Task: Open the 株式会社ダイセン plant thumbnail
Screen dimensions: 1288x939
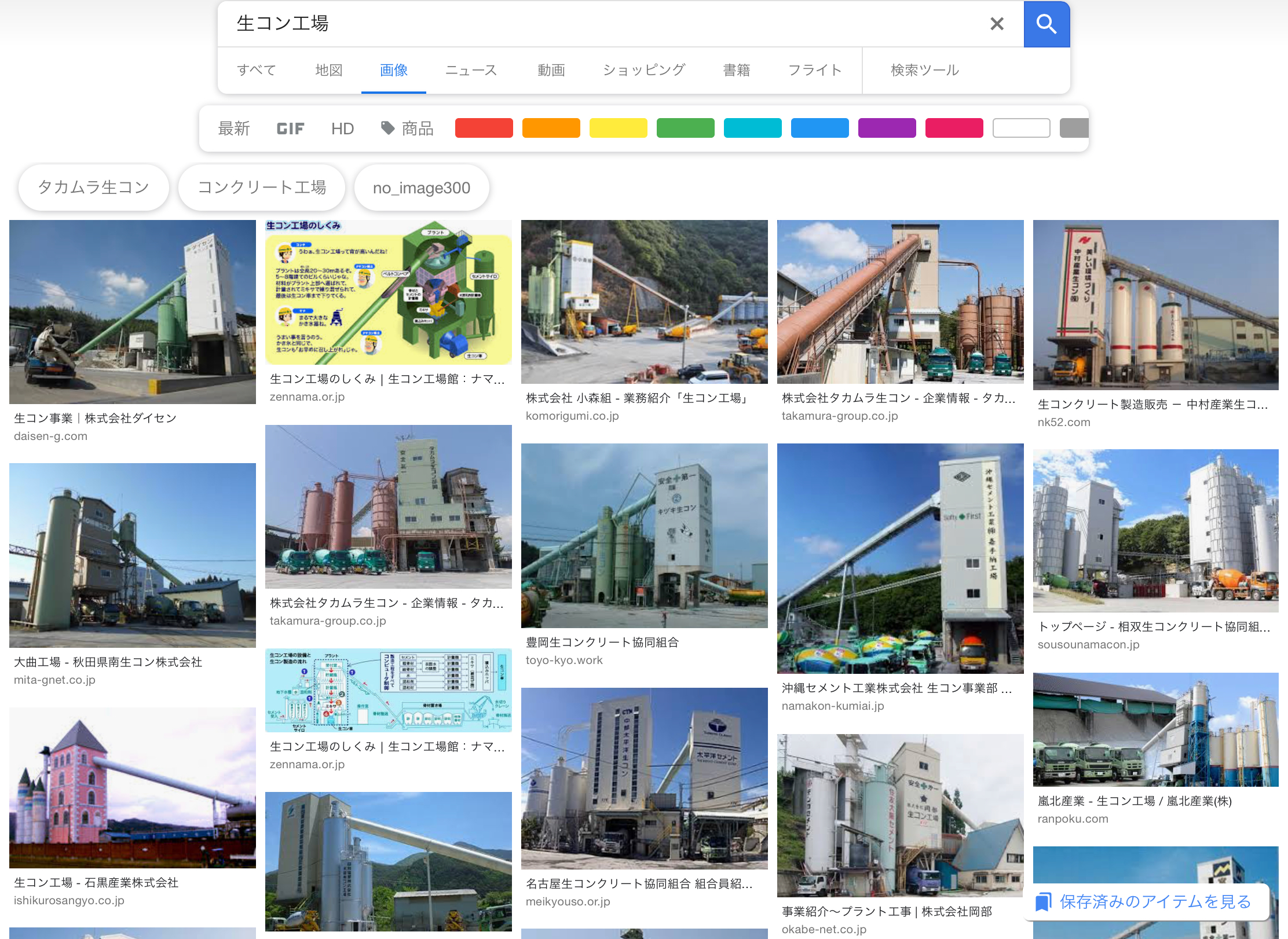Action: click(133, 312)
